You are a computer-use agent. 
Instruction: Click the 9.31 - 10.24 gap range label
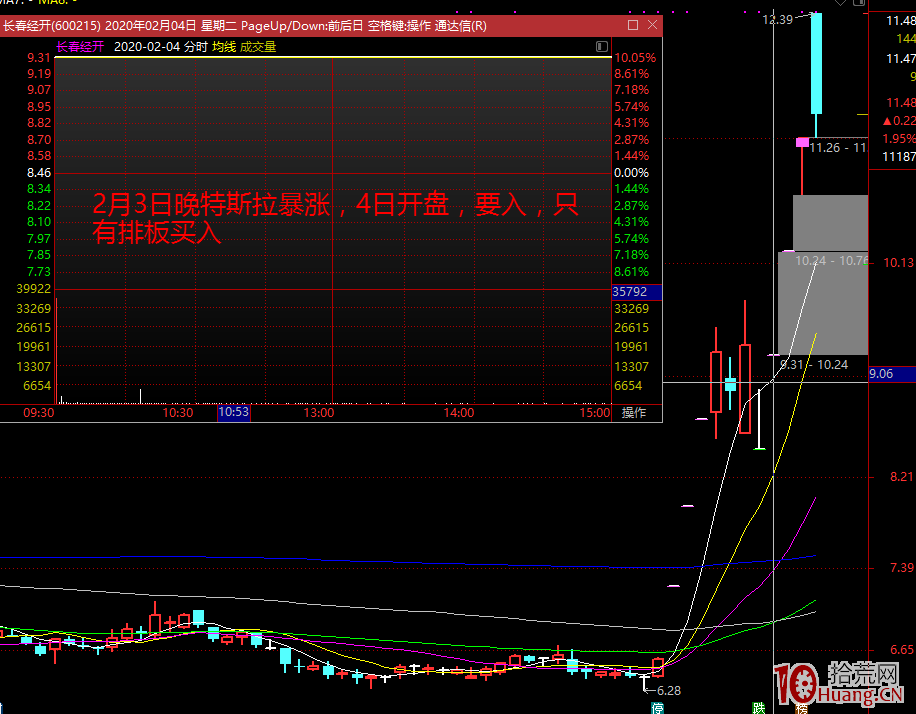tap(814, 365)
